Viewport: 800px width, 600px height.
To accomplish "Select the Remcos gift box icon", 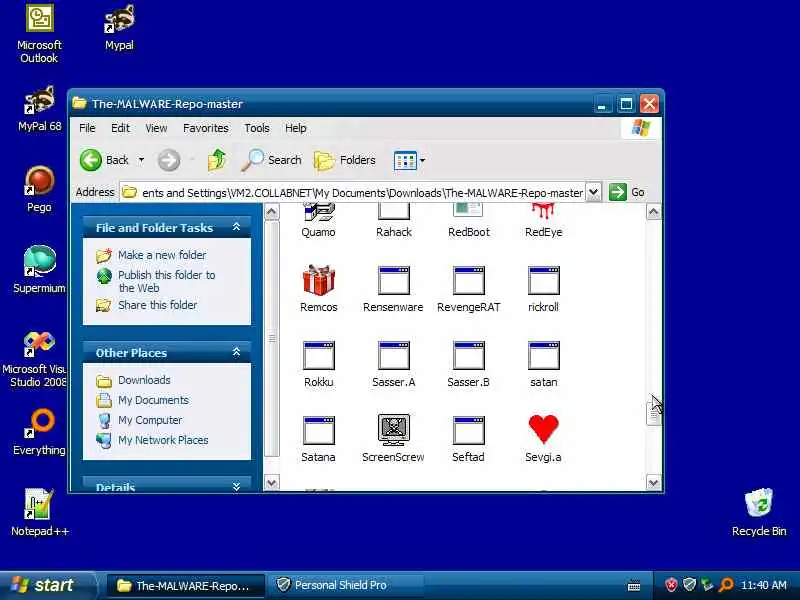I will (x=318, y=280).
